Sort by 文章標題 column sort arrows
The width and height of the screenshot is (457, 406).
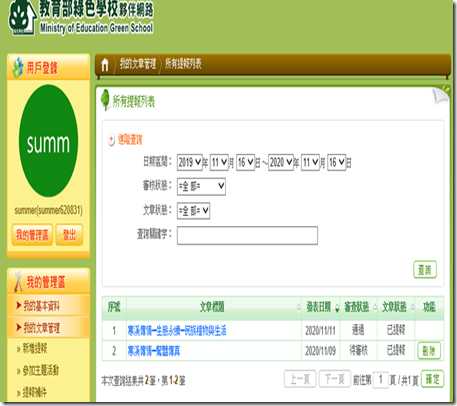coord(298,308)
